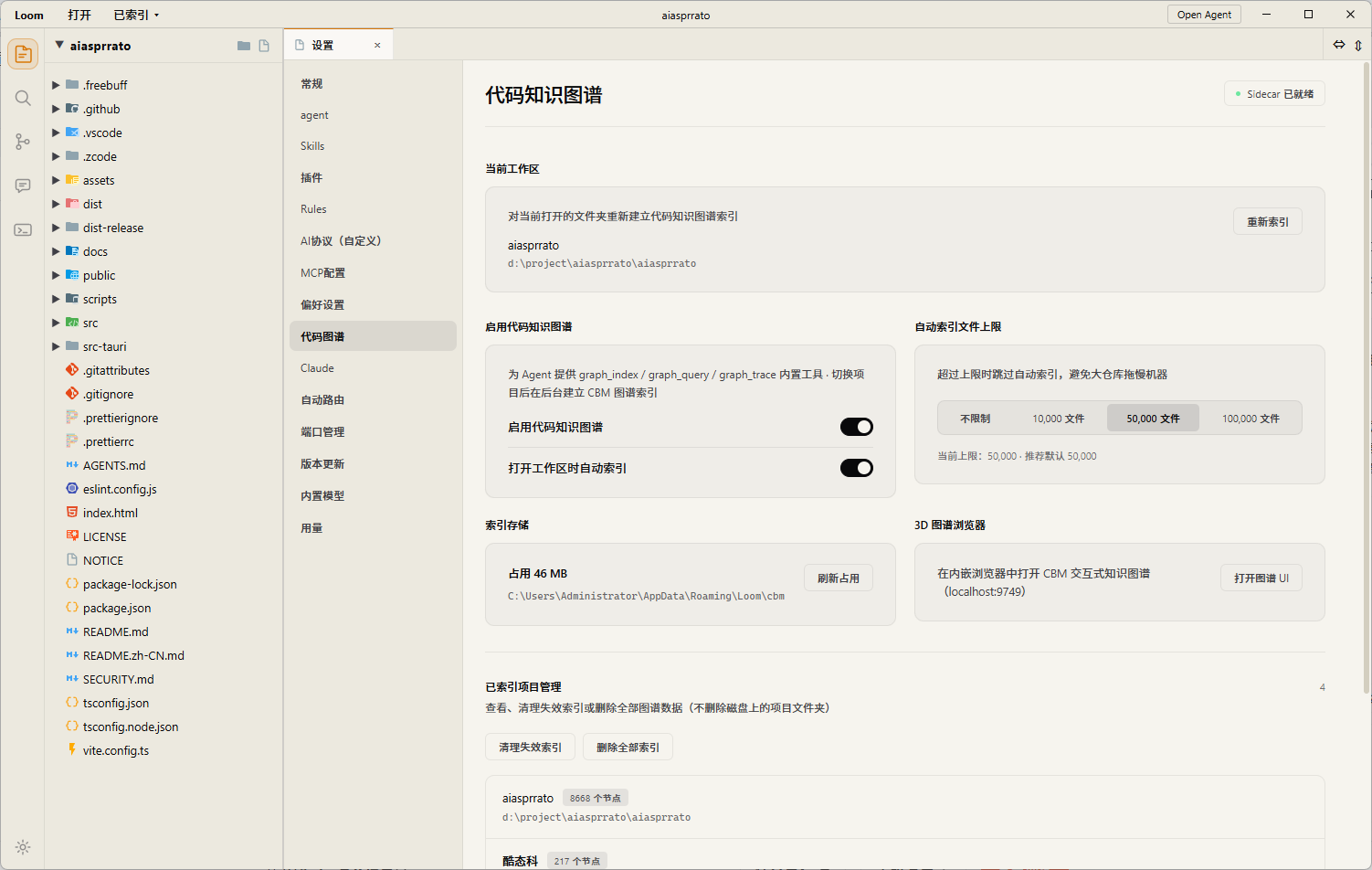Click the package.json braces icon
Viewport: 1372px width, 870px height.
tap(72, 608)
